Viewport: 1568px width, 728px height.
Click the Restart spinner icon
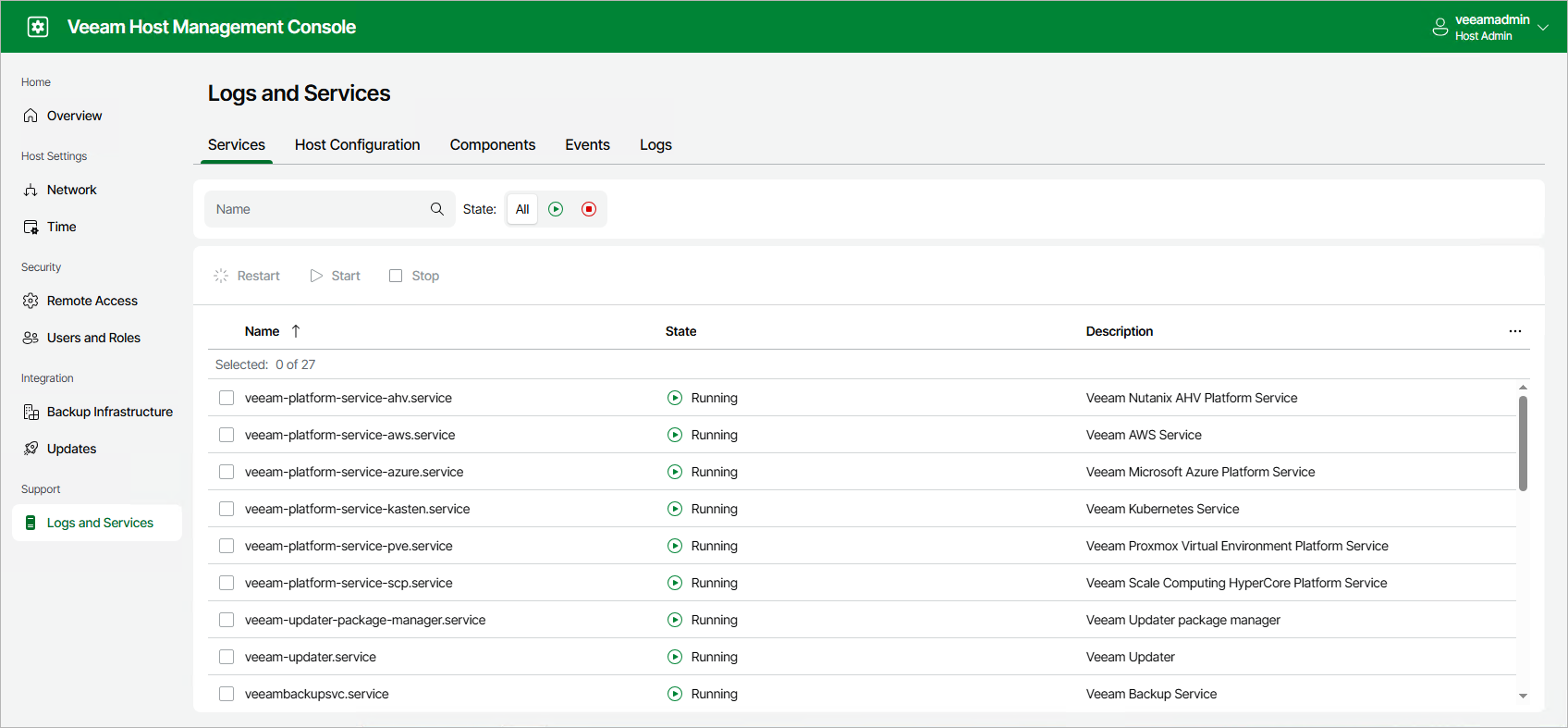point(221,276)
